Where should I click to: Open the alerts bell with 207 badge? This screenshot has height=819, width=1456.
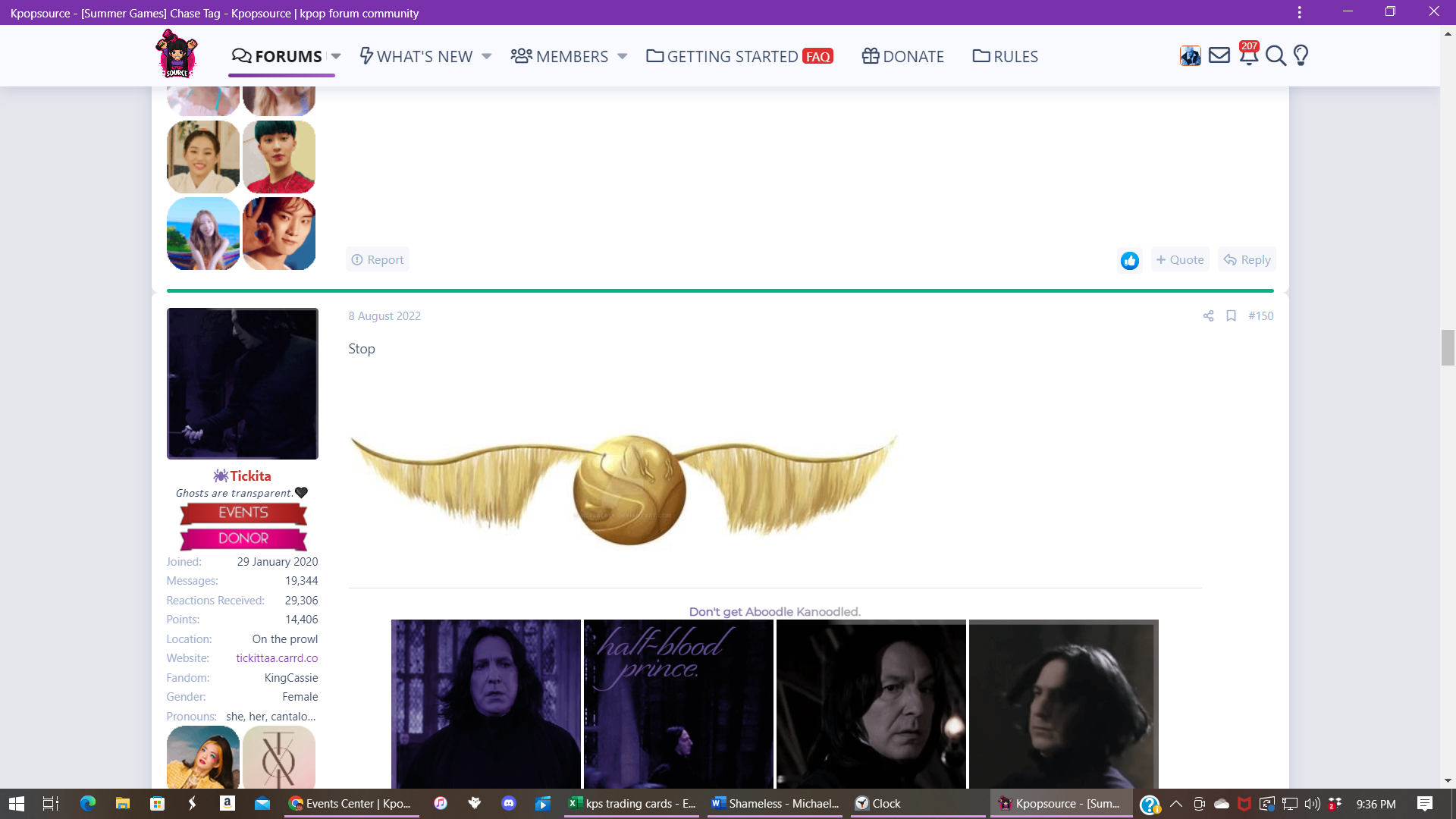click(x=1249, y=55)
